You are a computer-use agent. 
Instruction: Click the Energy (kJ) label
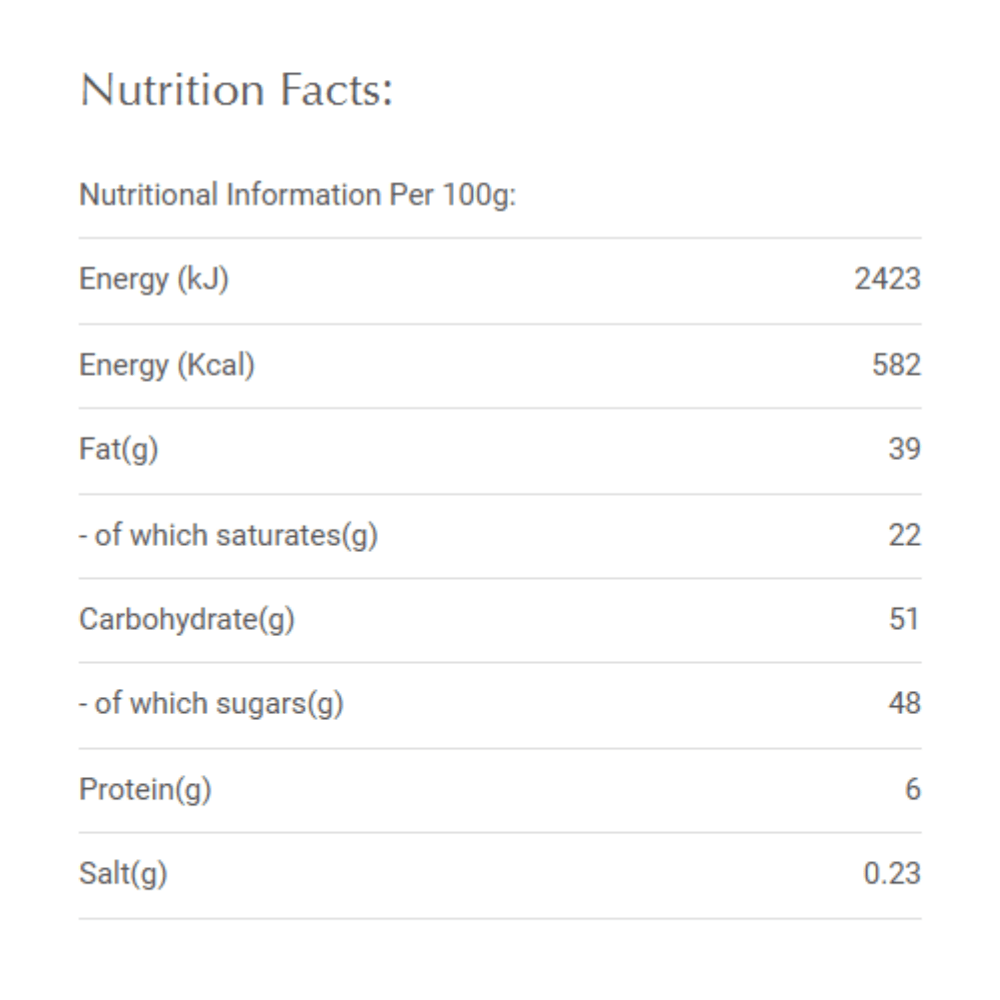coord(154,280)
